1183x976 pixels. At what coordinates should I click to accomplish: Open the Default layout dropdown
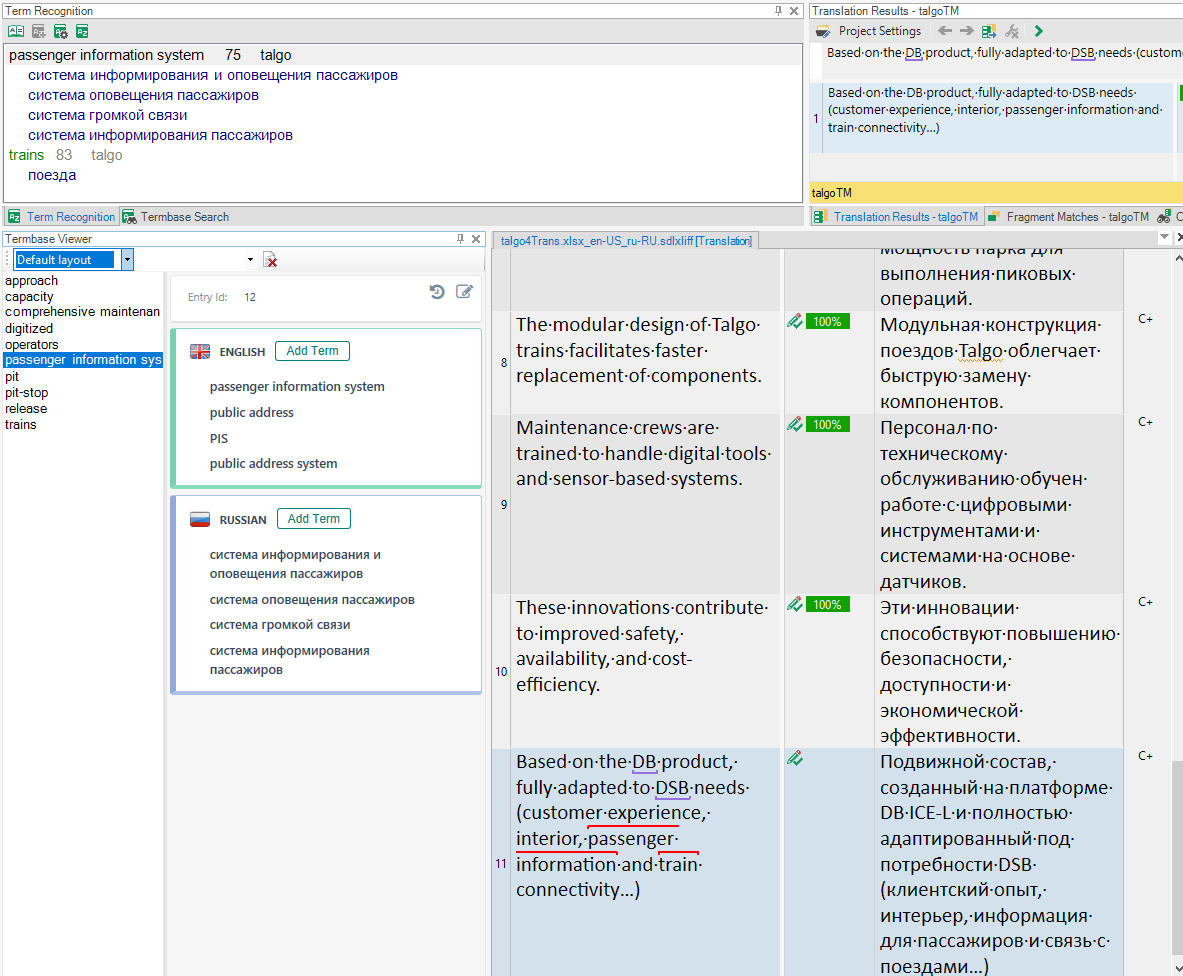pos(127,259)
